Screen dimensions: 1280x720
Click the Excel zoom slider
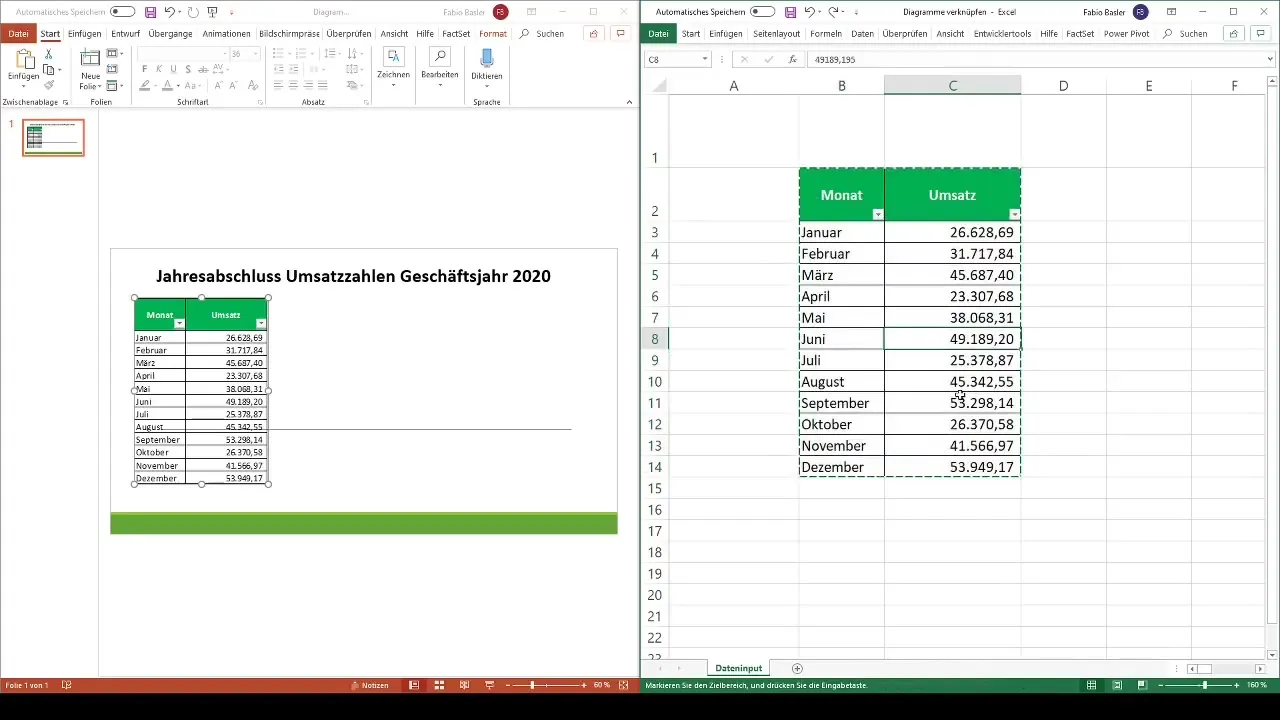pos(1197,685)
